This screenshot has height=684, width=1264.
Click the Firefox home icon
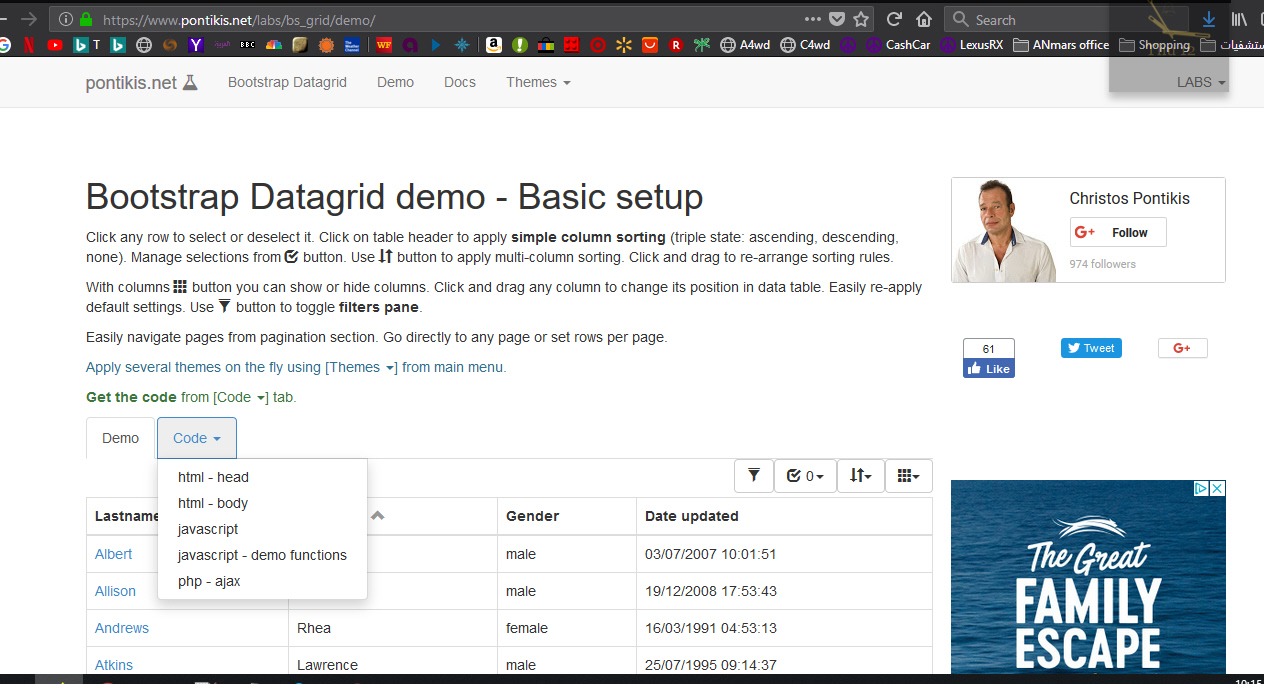pos(924,19)
